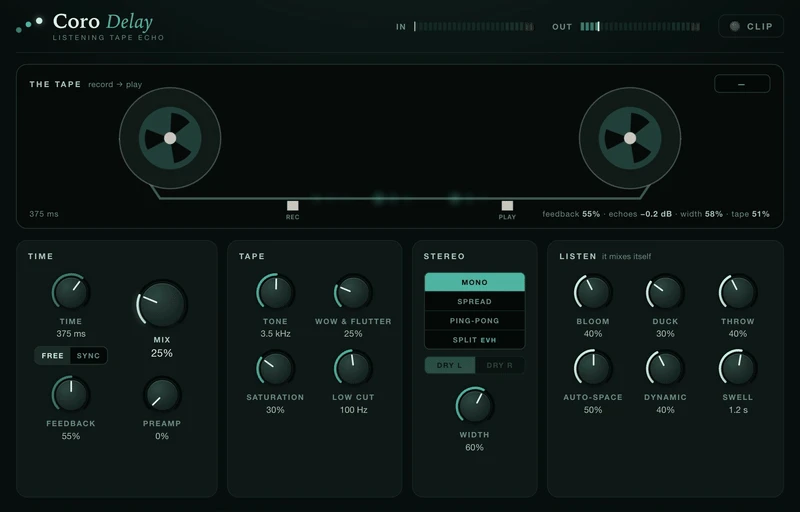Select FREE time mode
This screenshot has height=512, width=800.
[x=53, y=355]
